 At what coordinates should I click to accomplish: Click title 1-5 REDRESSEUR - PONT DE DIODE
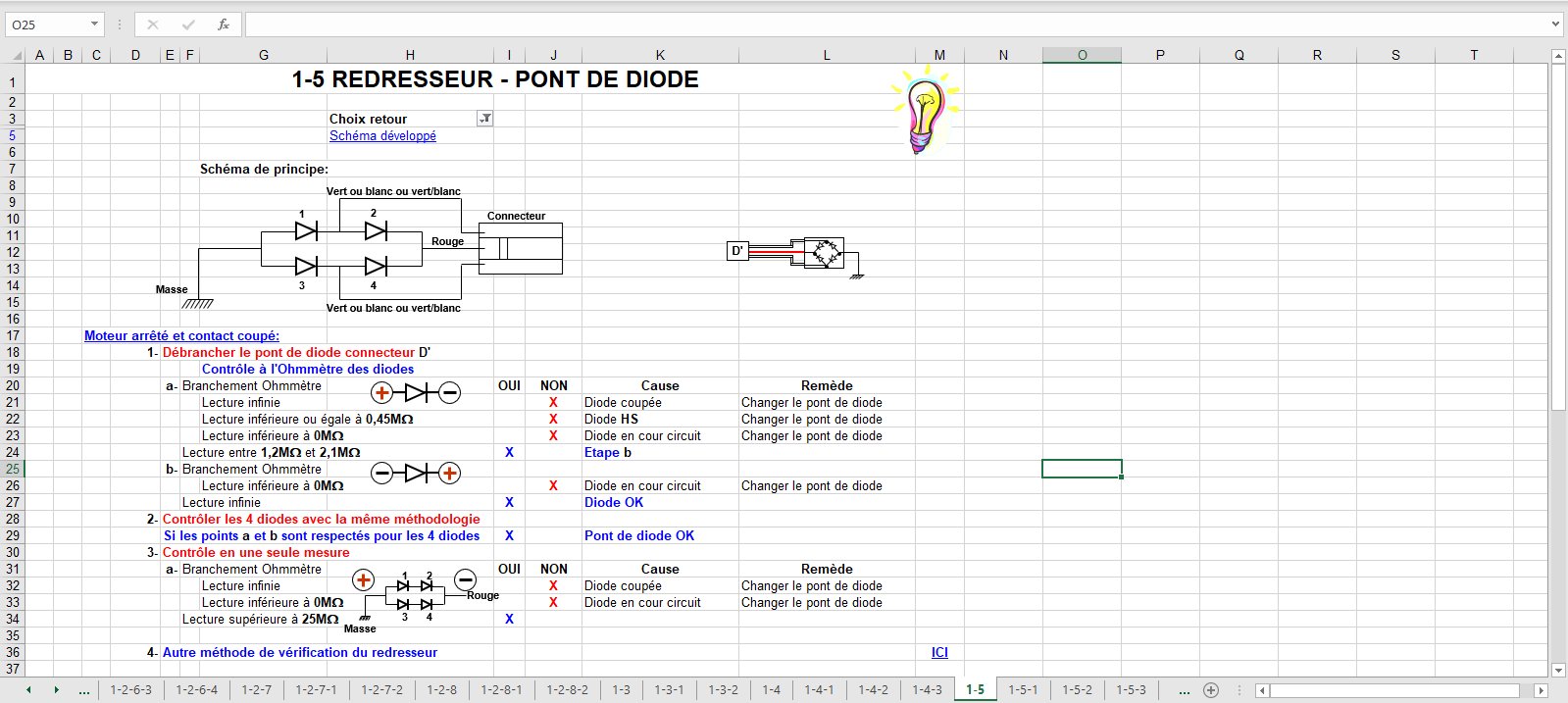click(495, 79)
